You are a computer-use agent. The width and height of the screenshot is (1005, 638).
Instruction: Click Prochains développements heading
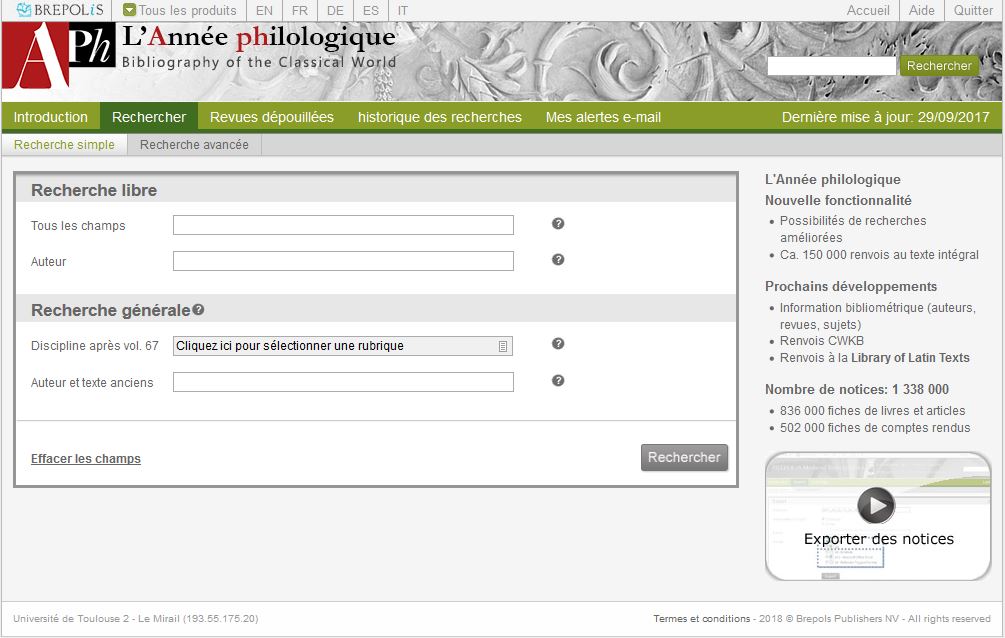pyautogui.click(x=851, y=287)
